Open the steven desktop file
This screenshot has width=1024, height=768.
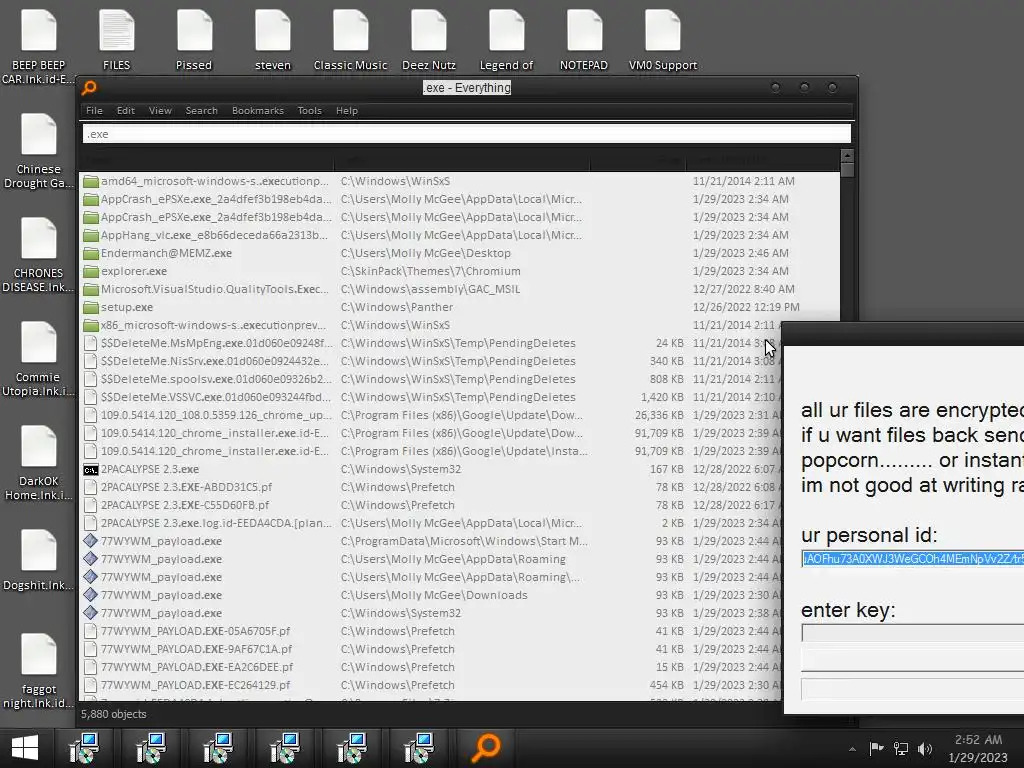(272, 40)
